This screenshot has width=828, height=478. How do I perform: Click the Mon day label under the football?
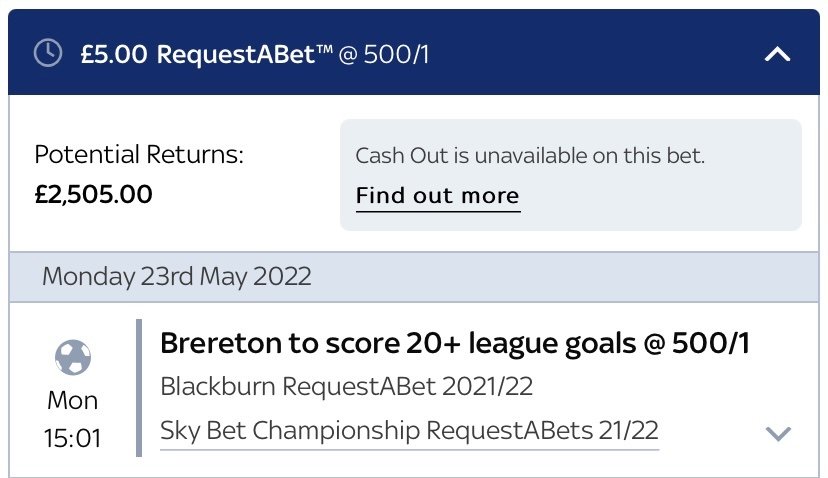(x=73, y=401)
